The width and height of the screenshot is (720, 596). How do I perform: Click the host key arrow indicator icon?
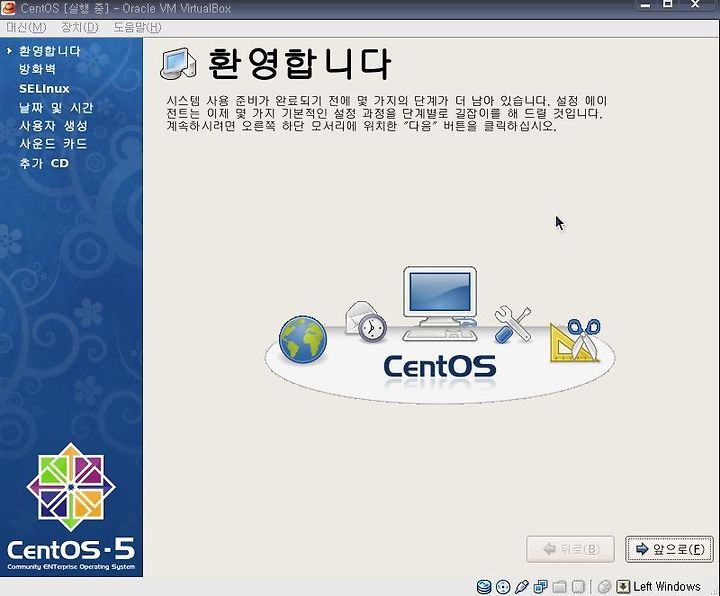tap(623, 586)
